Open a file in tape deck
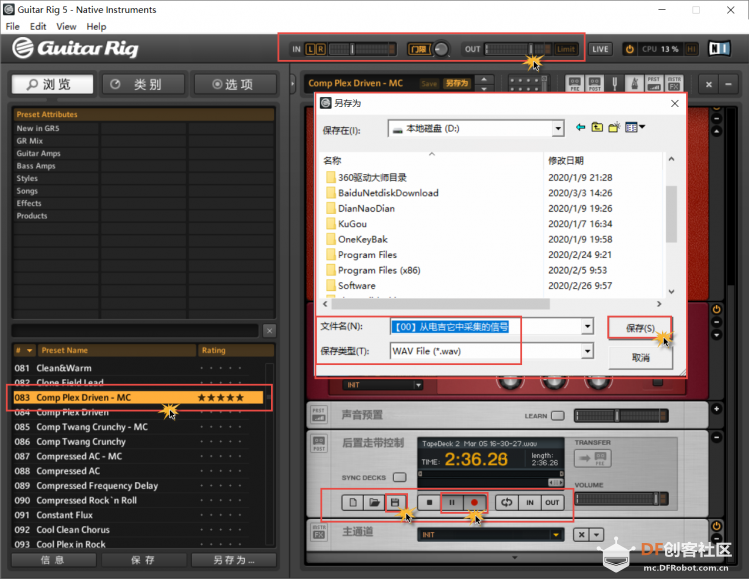This screenshot has height=579, width=749. [x=374, y=503]
